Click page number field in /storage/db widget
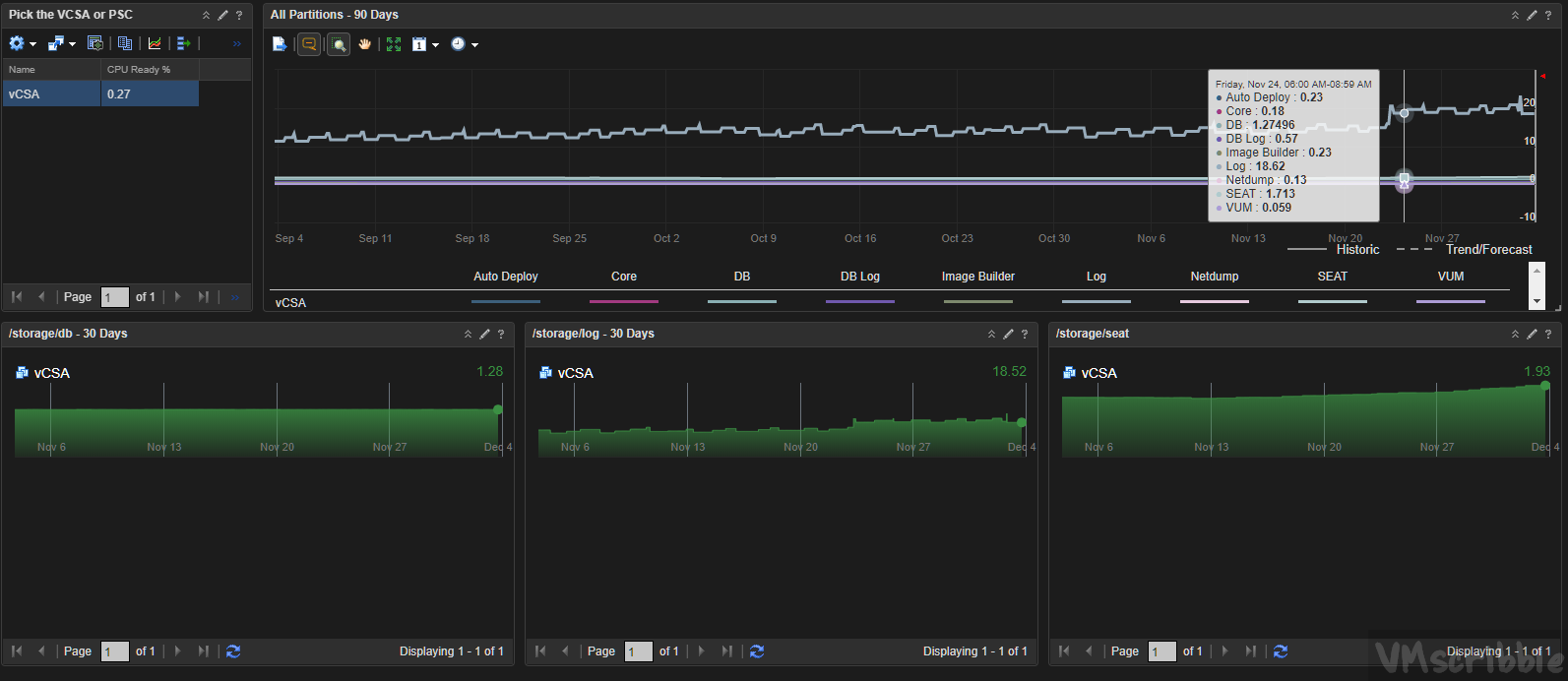The height and width of the screenshot is (681, 1568). [115, 651]
